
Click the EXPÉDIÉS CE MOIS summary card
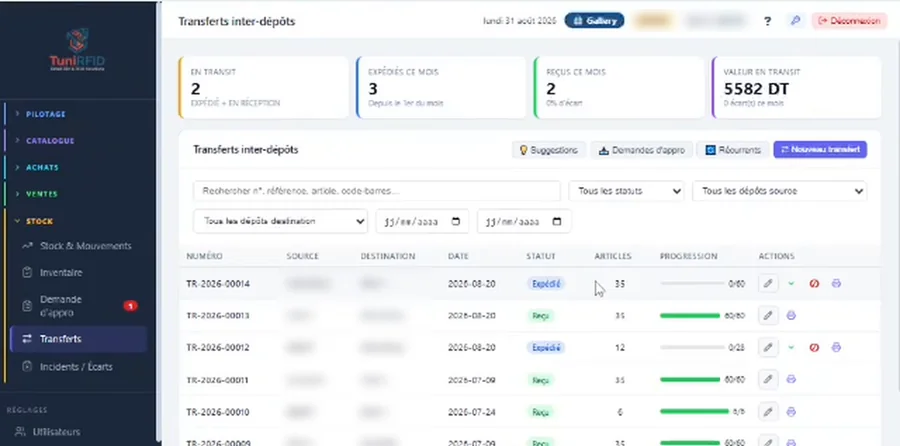[x=441, y=87]
